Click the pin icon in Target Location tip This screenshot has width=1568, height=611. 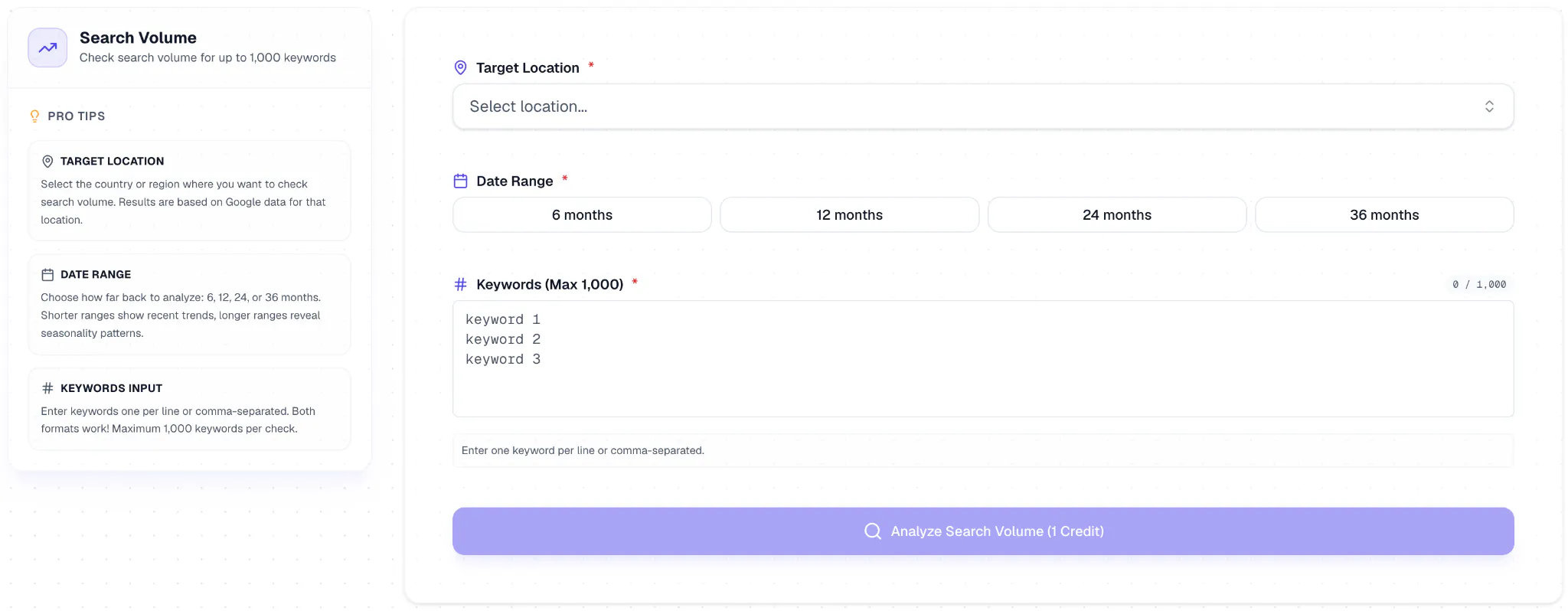pos(47,162)
